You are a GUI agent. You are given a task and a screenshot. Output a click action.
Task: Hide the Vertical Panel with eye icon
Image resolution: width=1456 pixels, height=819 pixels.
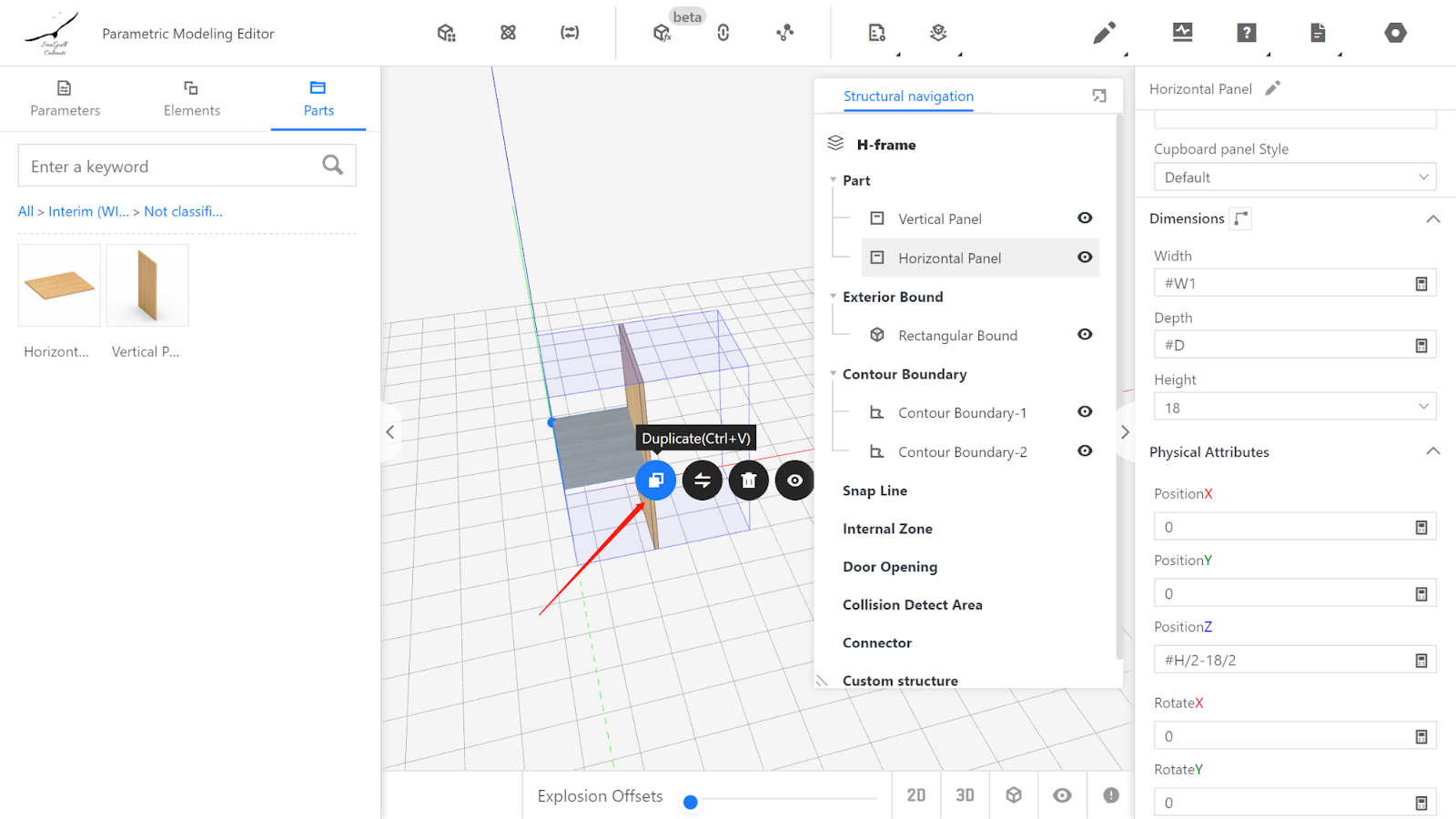tap(1085, 218)
